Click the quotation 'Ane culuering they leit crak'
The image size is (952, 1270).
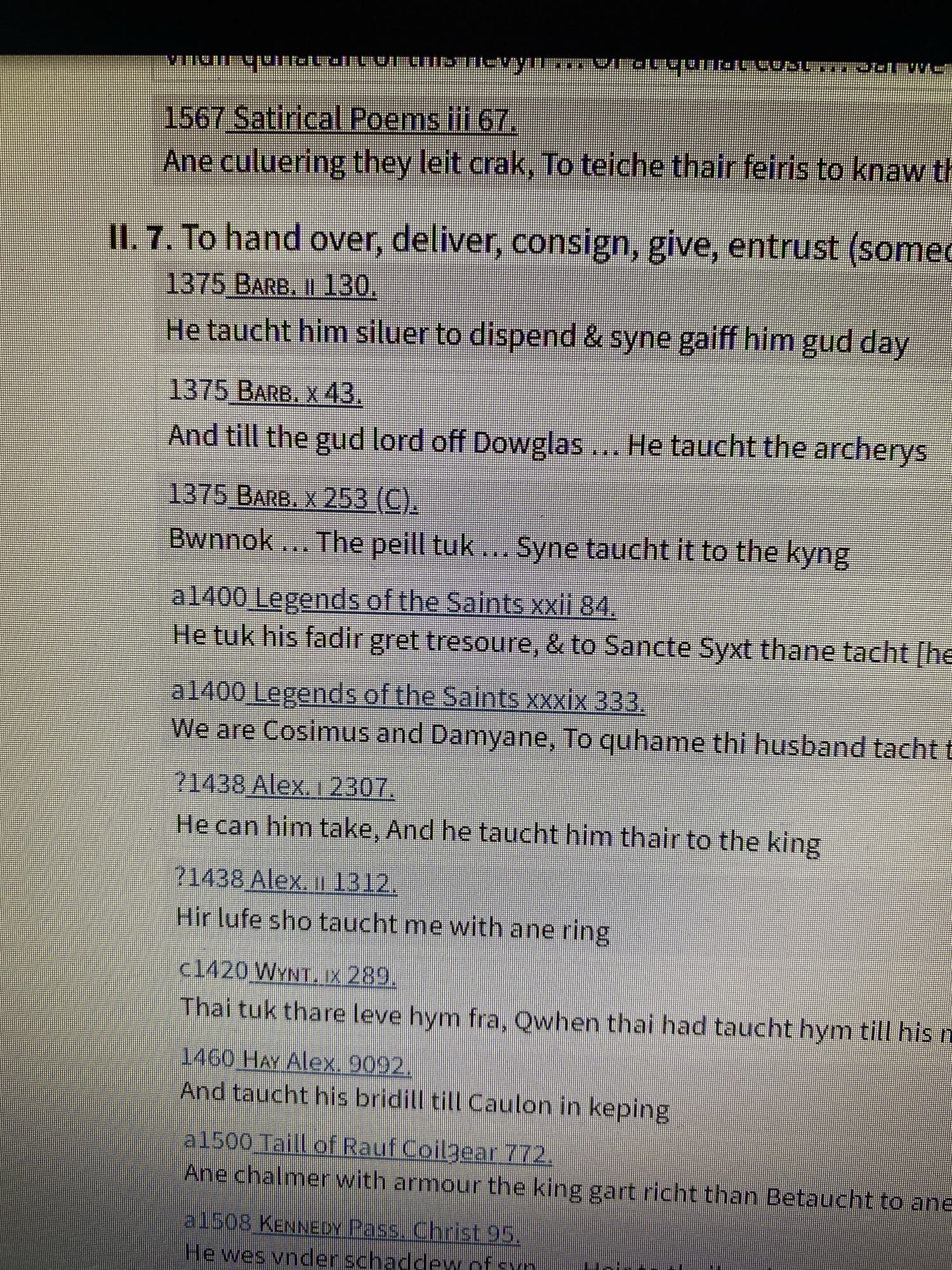[x=552, y=166]
